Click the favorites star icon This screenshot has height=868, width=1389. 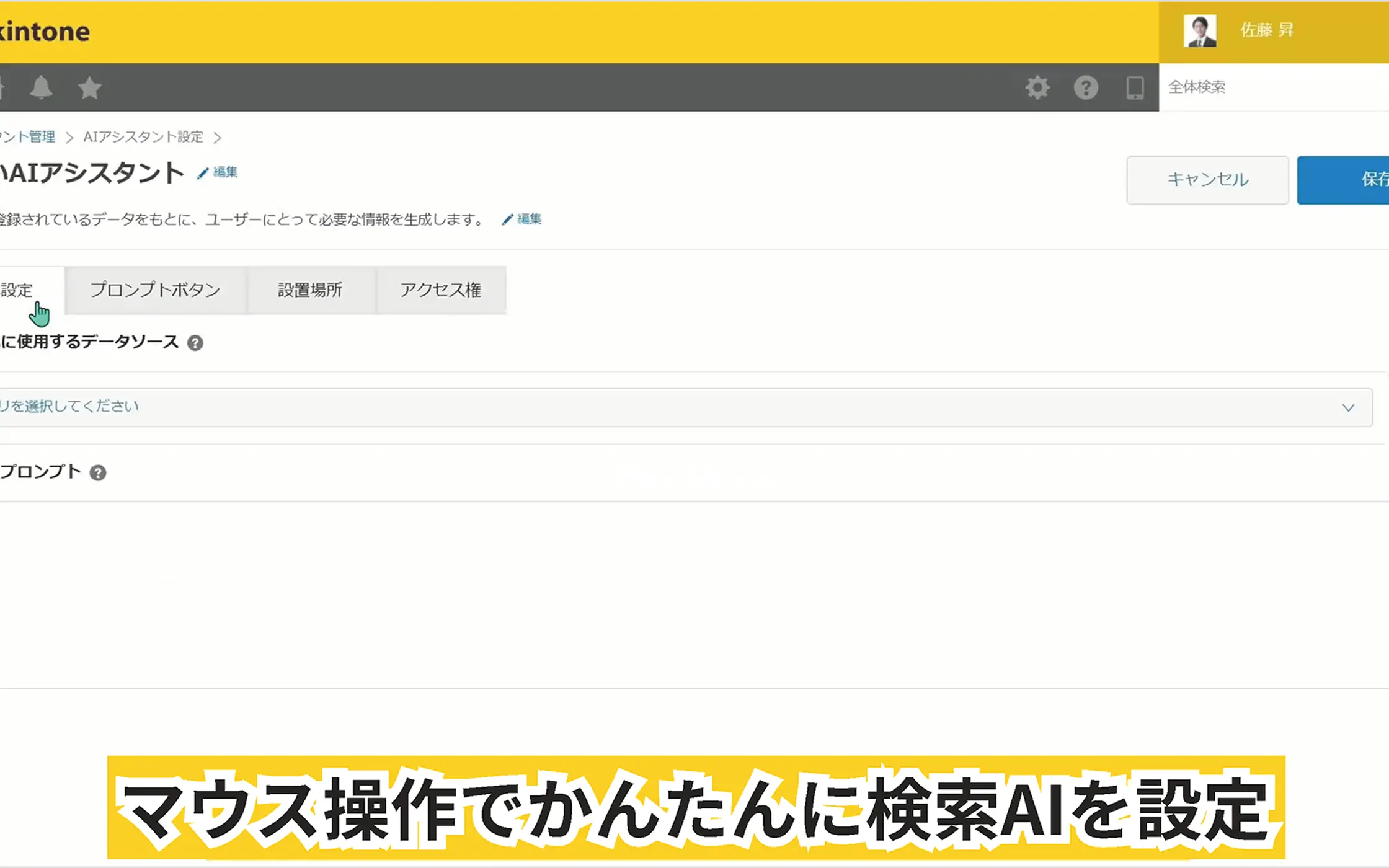[x=89, y=87]
